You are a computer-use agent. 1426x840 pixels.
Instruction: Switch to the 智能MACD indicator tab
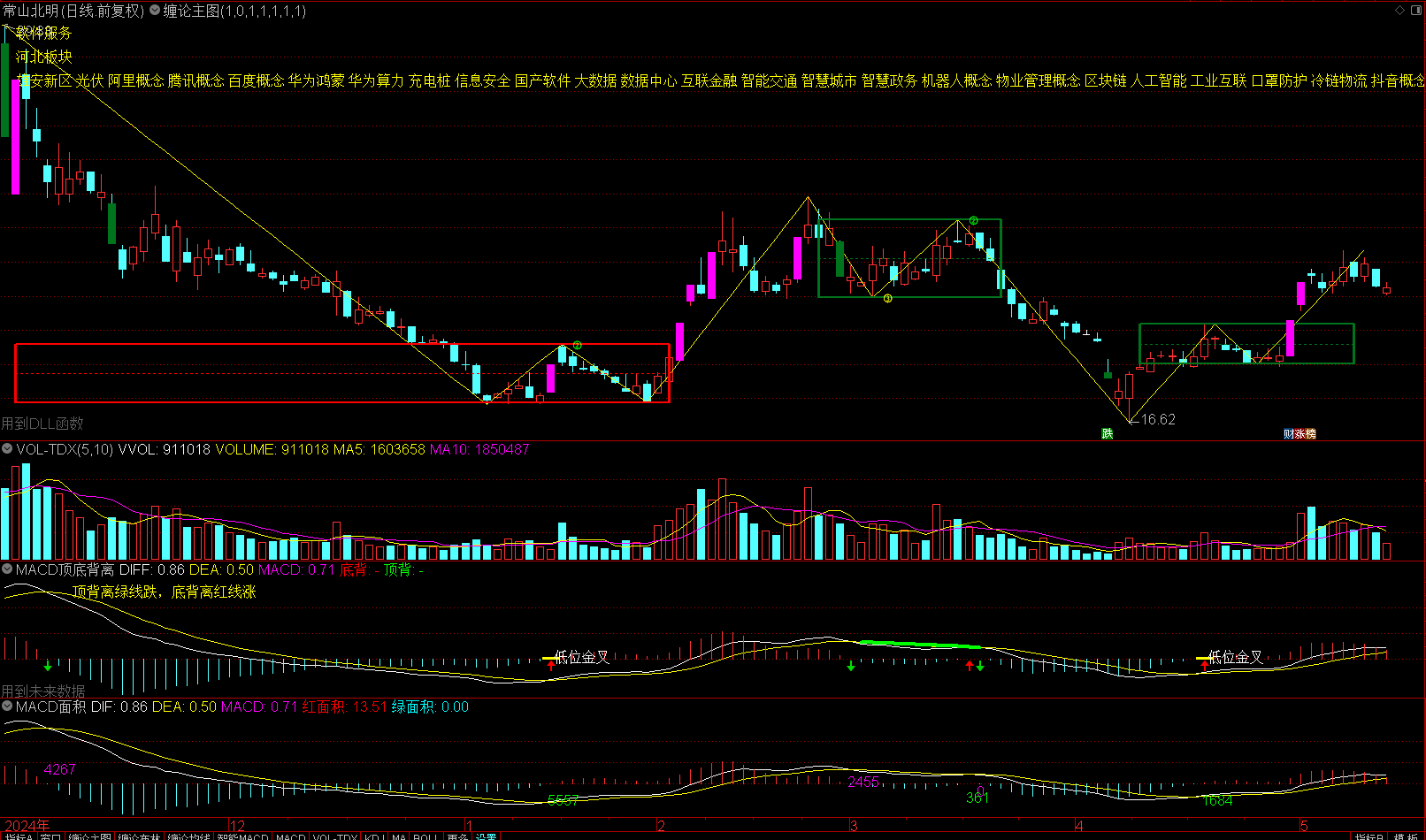tap(242, 836)
